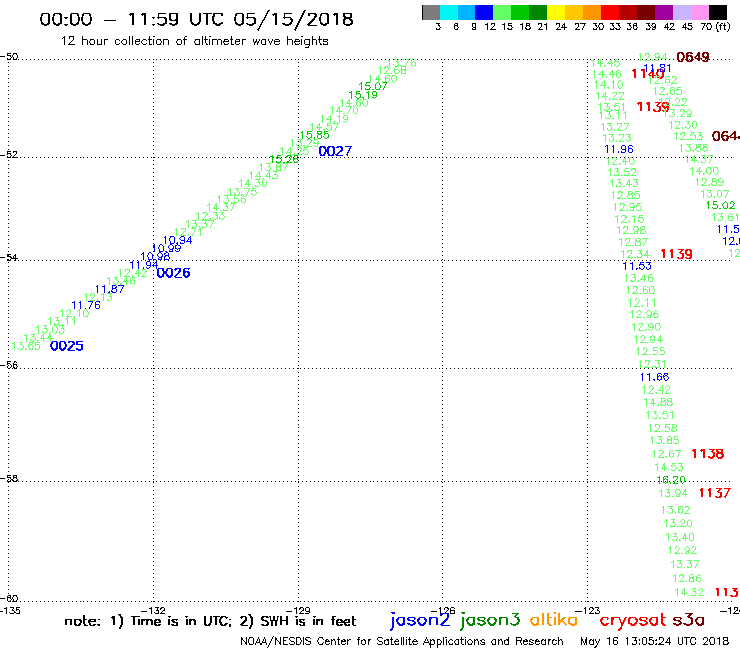
Task: Click the orange swatch in the color scale
Action: click(592, 12)
